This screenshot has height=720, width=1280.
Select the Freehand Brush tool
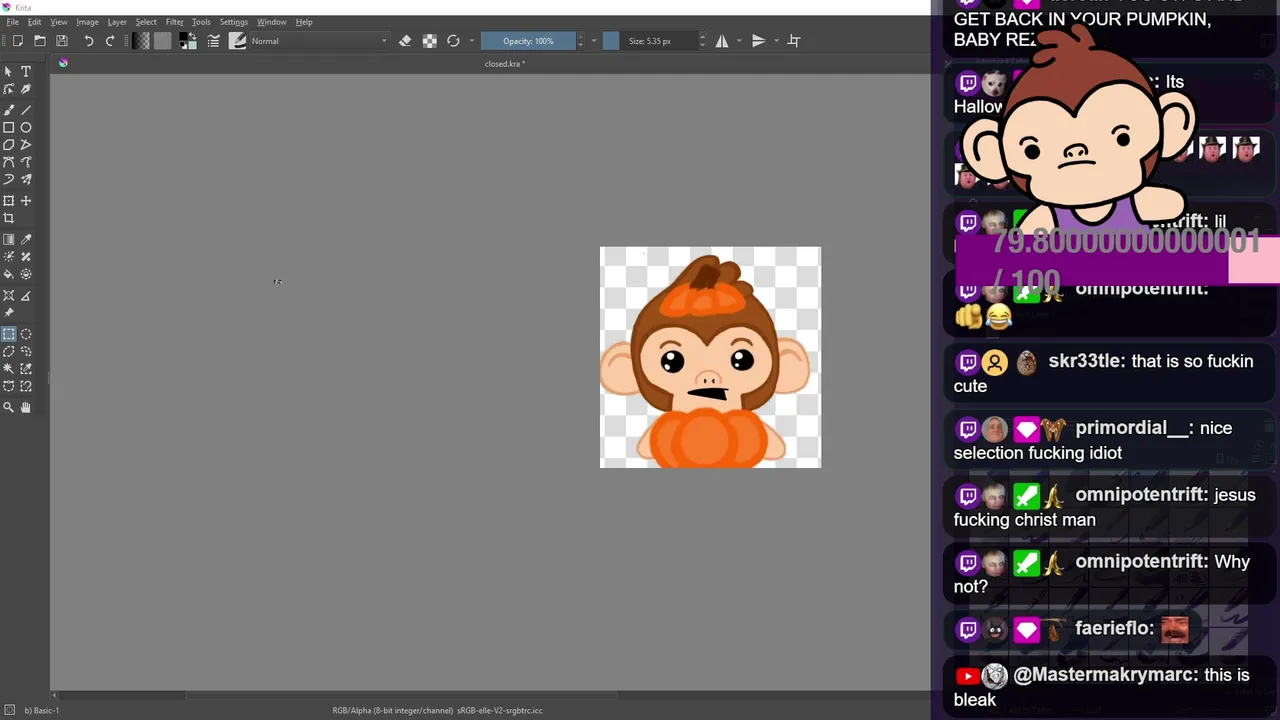[9, 110]
